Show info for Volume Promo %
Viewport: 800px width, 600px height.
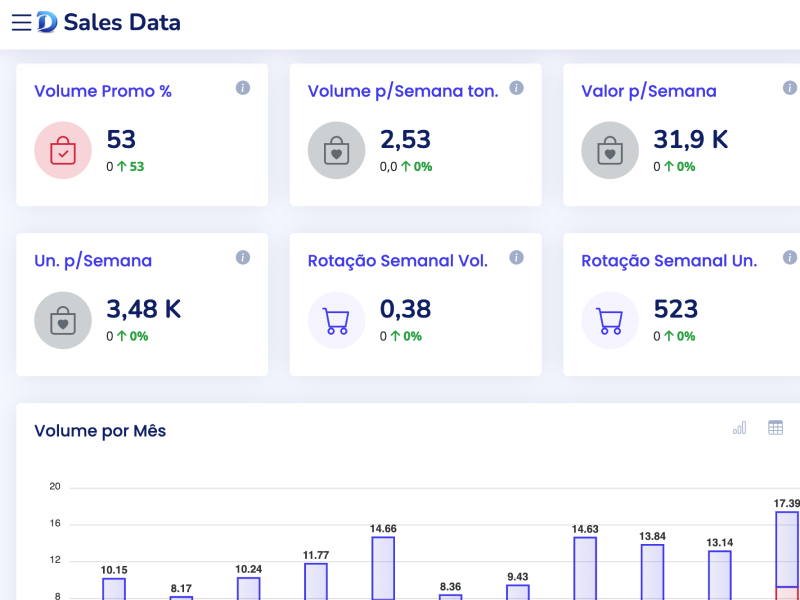(x=242, y=88)
